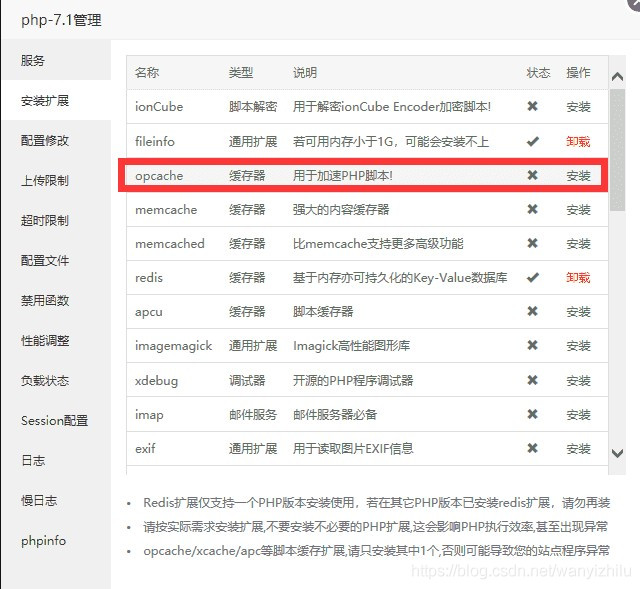This screenshot has width=640, height=589.
Task: Uninstall the redis extension
Action: pos(578,277)
